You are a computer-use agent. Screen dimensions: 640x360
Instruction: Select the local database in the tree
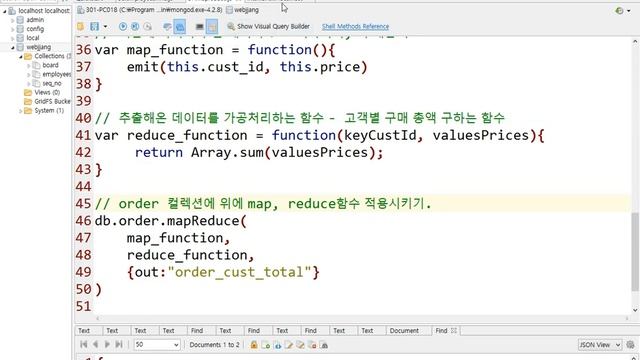(33, 38)
